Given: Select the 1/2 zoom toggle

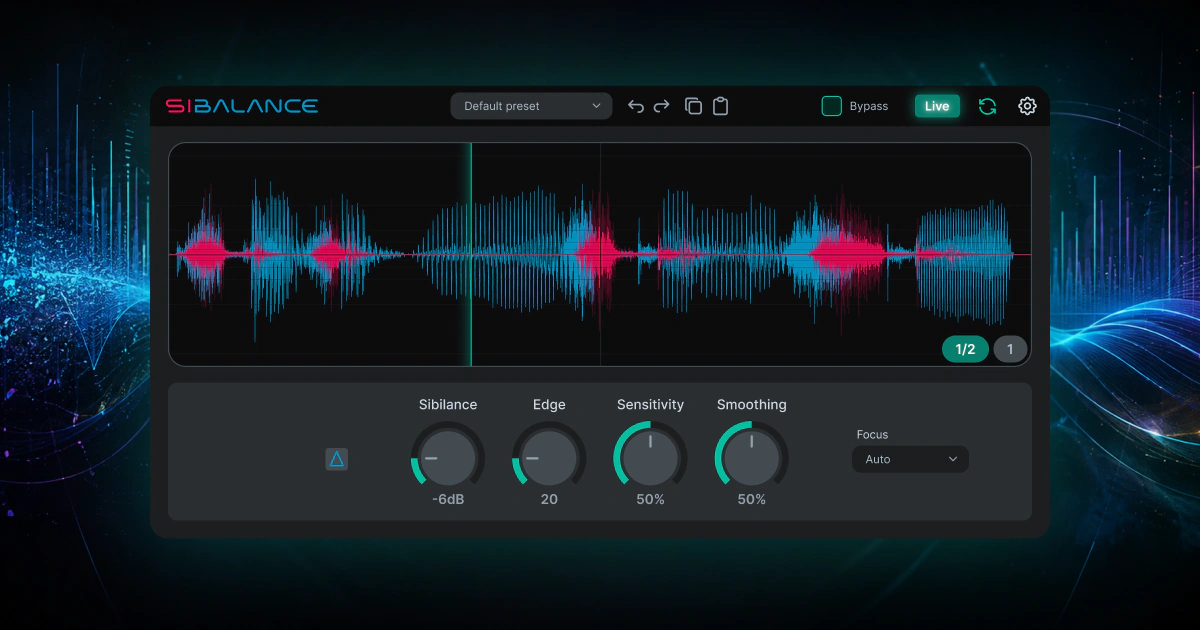Looking at the screenshot, I should pyautogui.click(x=965, y=349).
